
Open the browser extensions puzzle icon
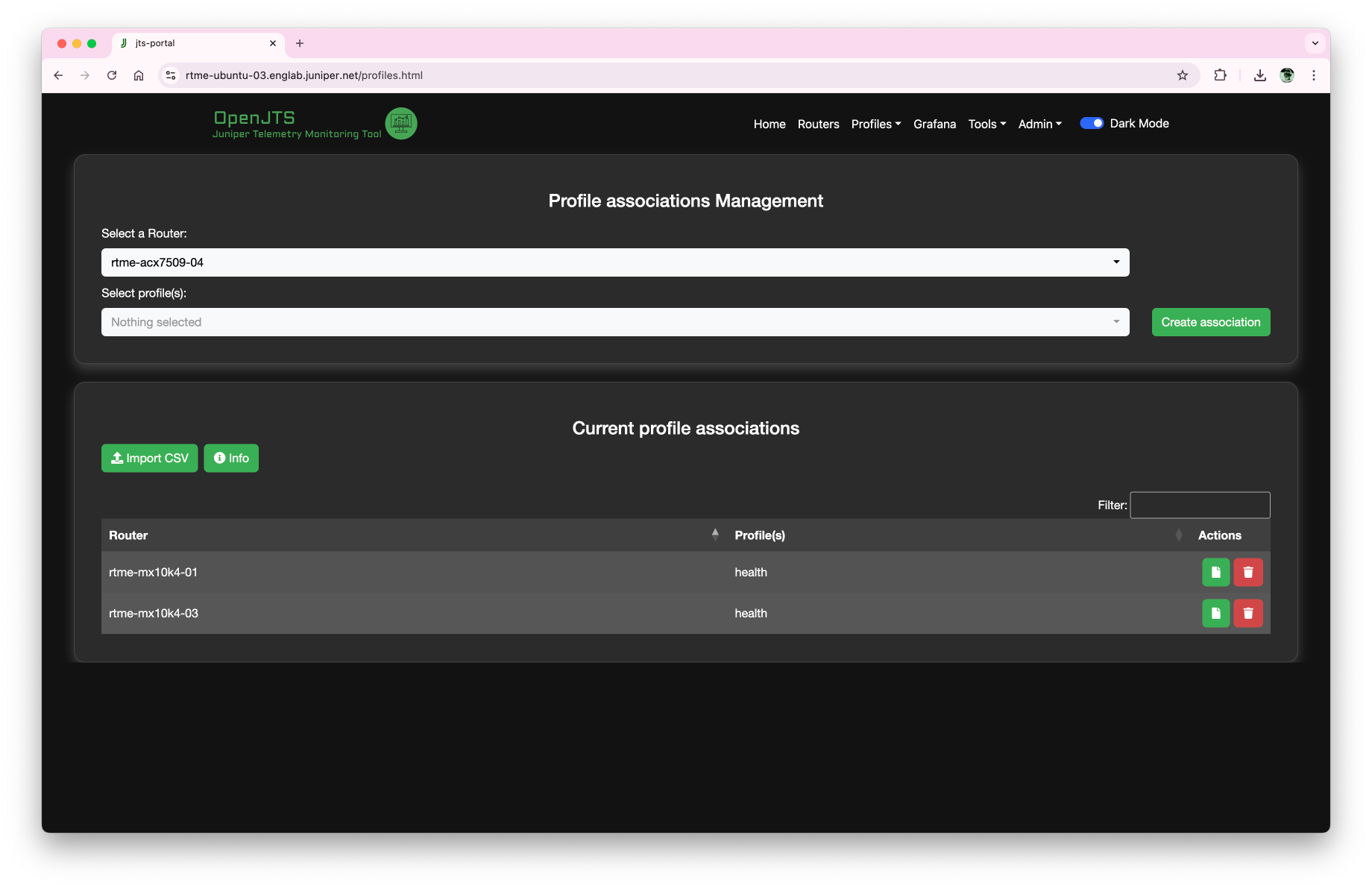click(1220, 75)
